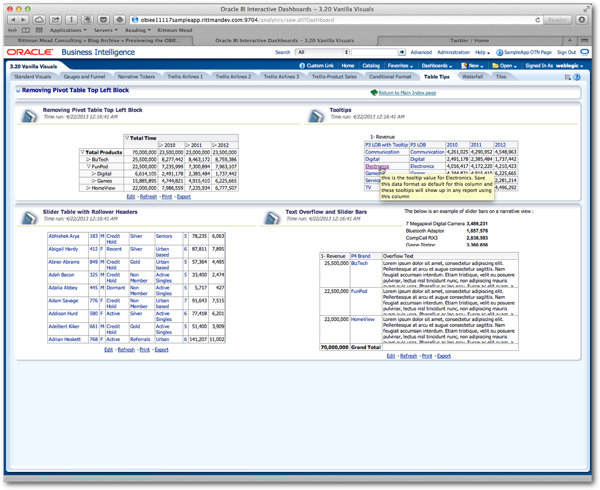Click the Catalog header link
The width and height of the screenshot is (600, 490).
(371, 66)
